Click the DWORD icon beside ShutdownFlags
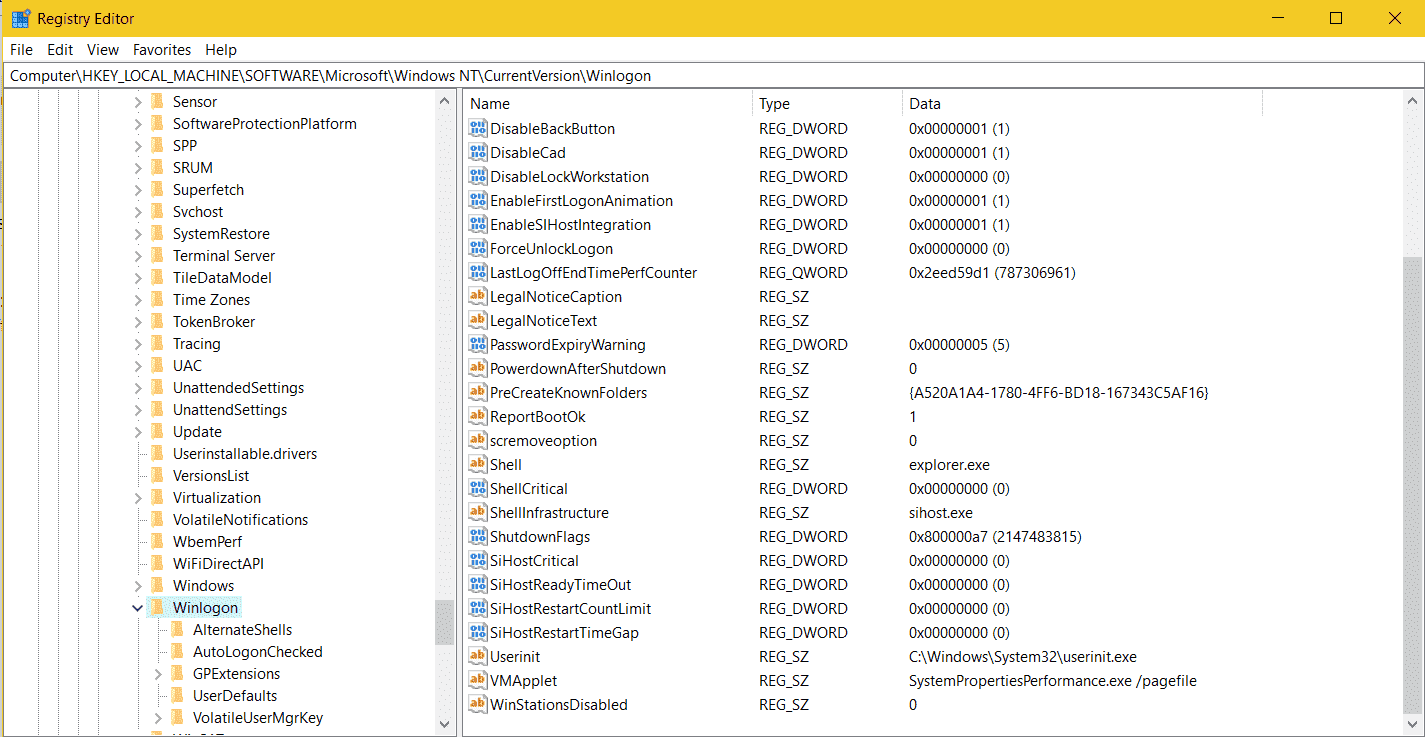Viewport: 1425px width, 737px height. point(478,537)
